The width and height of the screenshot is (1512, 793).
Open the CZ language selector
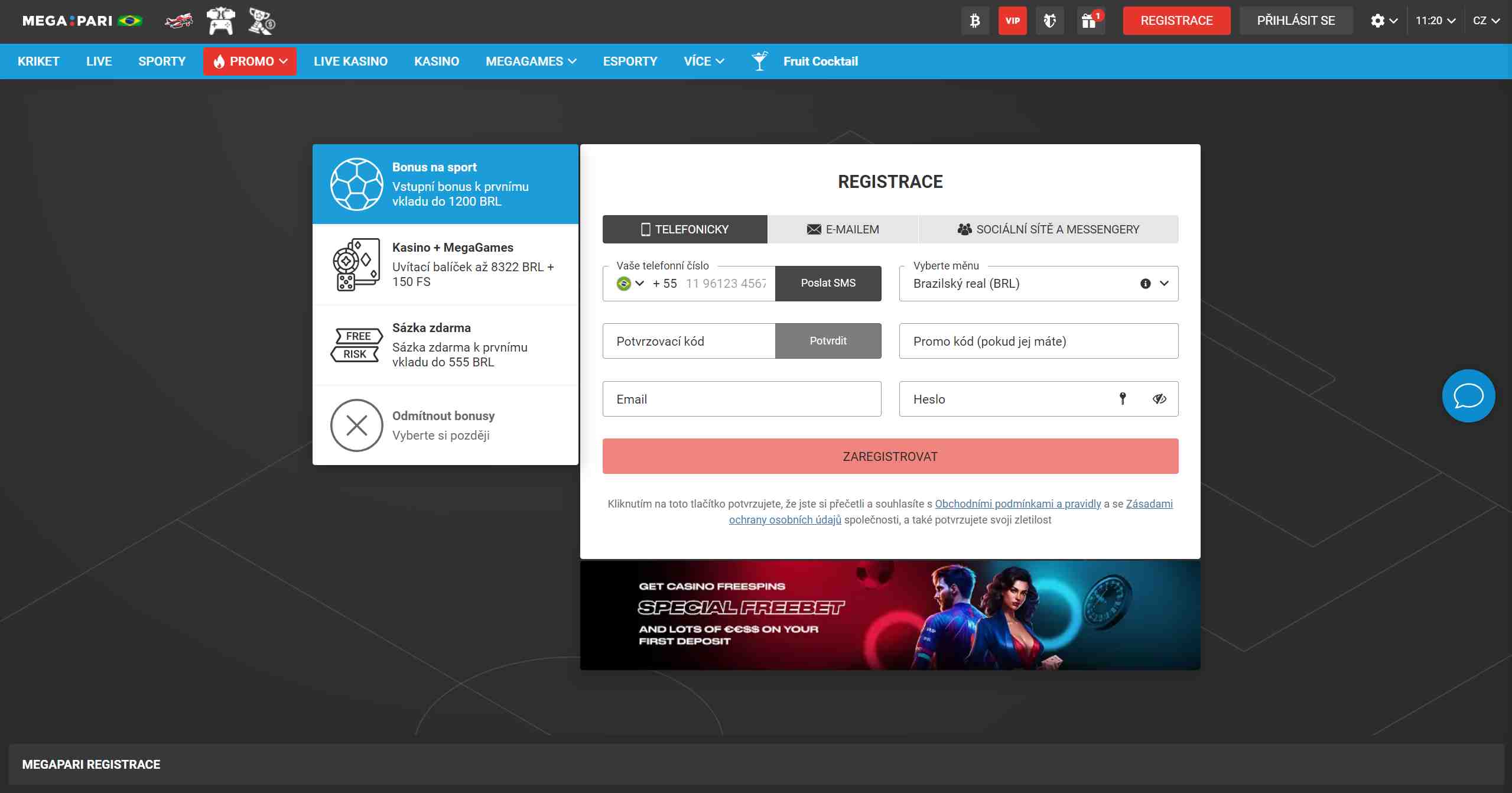pyautogui.click(x=1486, y=21)
